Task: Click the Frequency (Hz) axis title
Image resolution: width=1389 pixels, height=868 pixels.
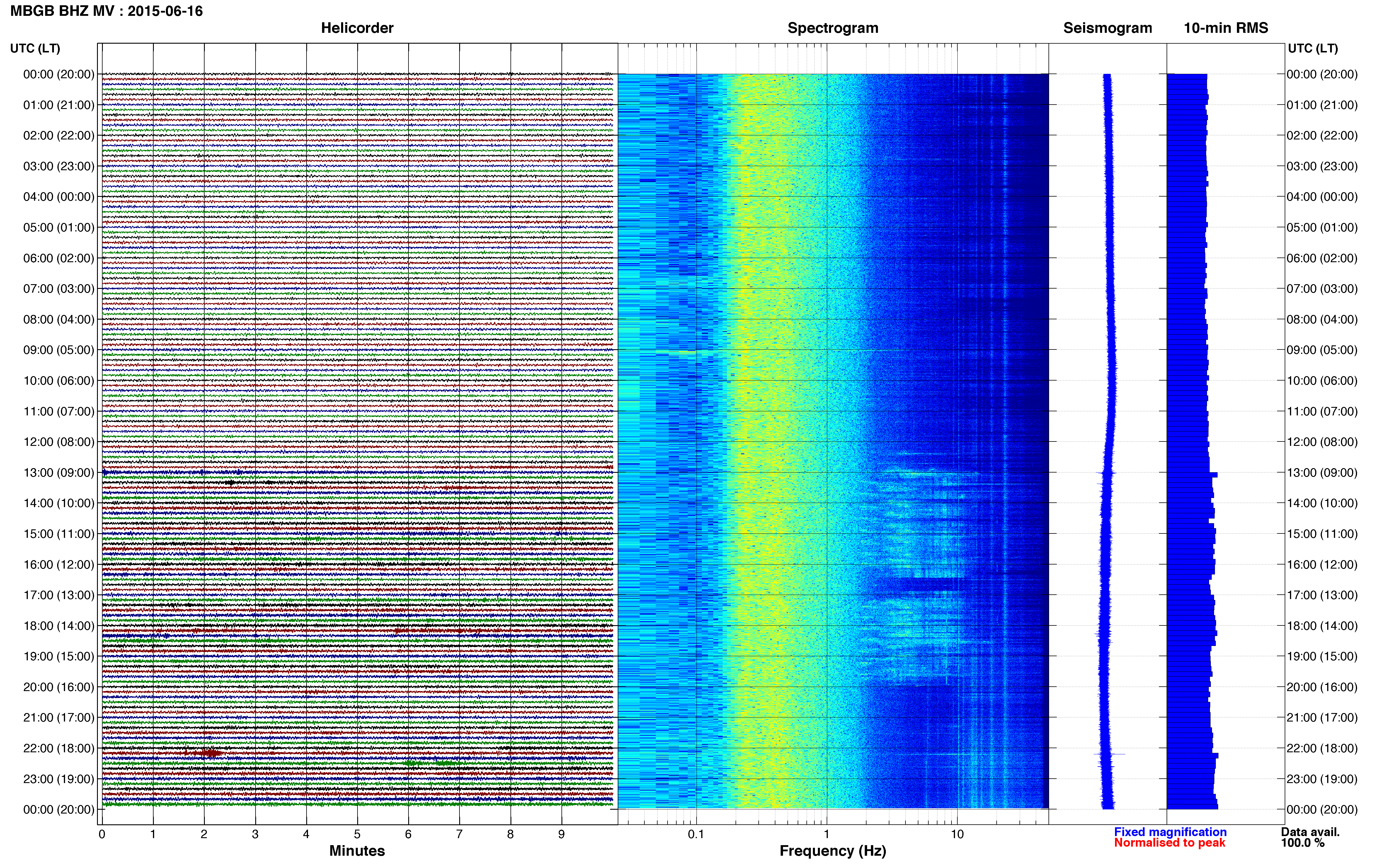Action: point(833,851)
